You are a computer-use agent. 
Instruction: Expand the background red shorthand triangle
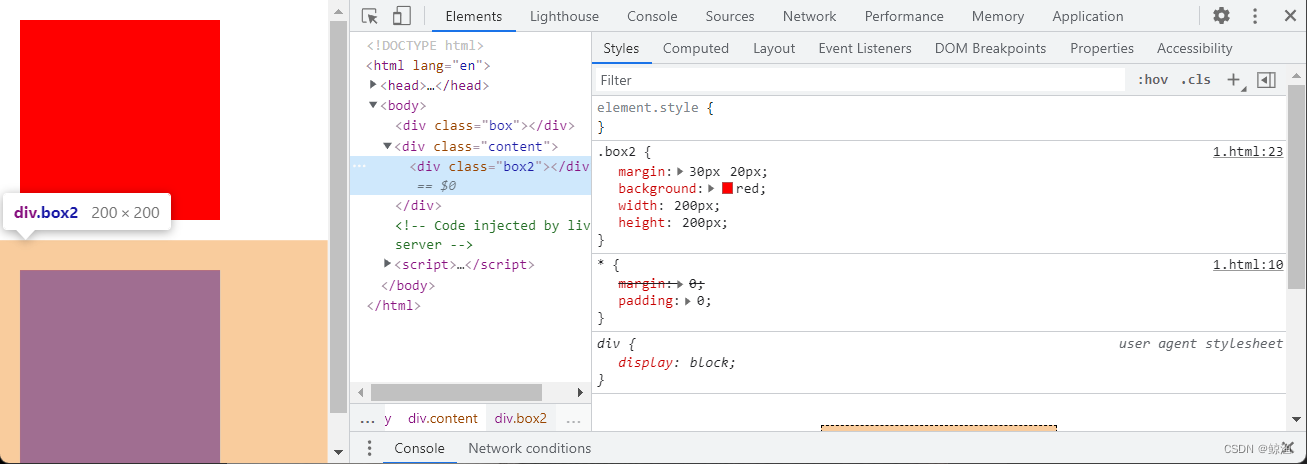pyautogui.click(x=712, y=188)
